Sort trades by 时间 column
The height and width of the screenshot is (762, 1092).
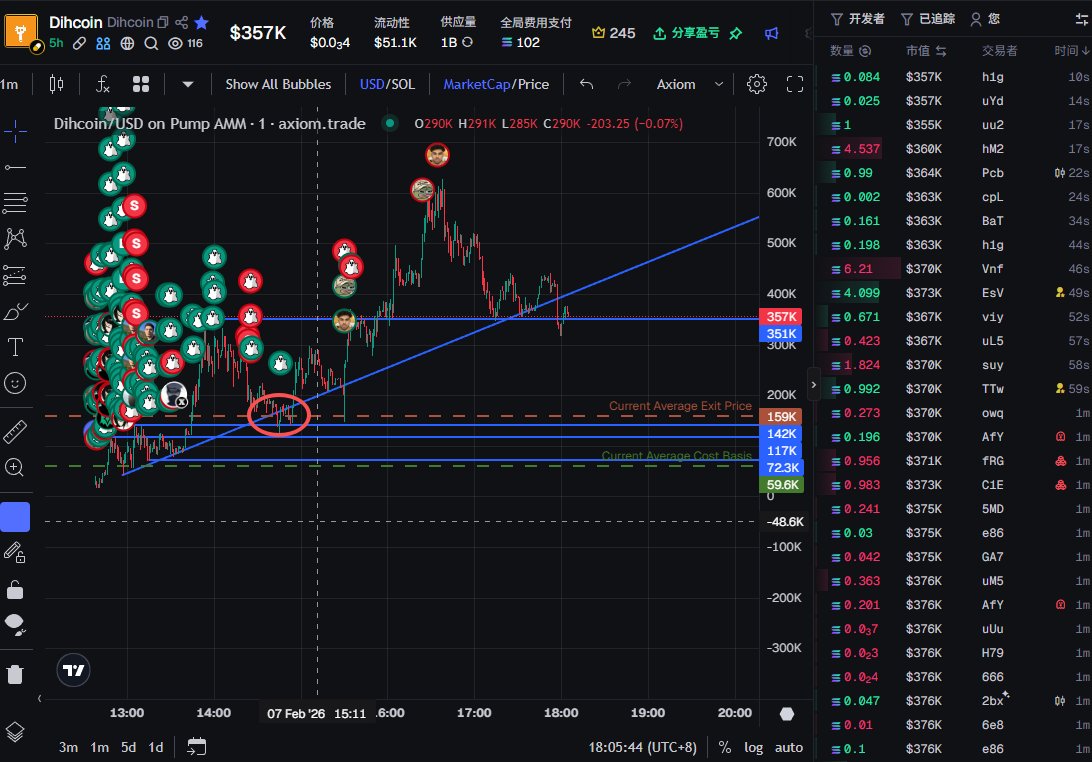(1071, 51)
